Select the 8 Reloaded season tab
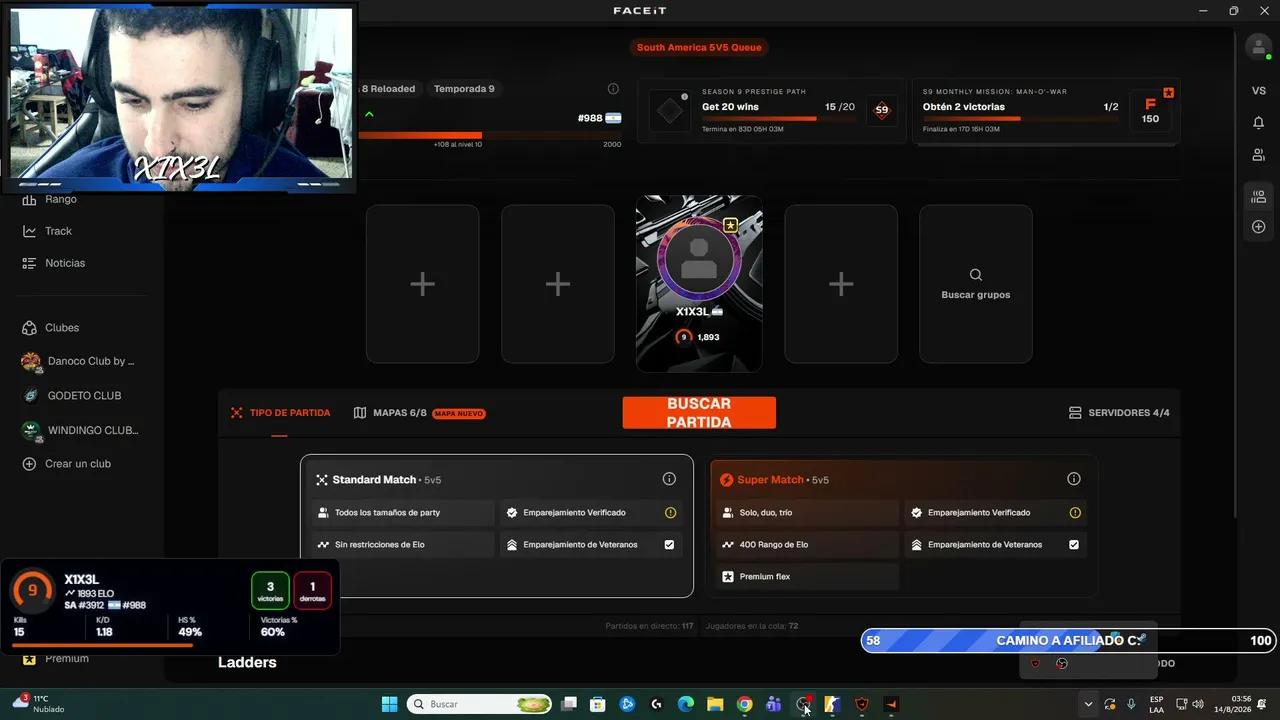This screenshot has height=720, width=1280. pos(388,89)
